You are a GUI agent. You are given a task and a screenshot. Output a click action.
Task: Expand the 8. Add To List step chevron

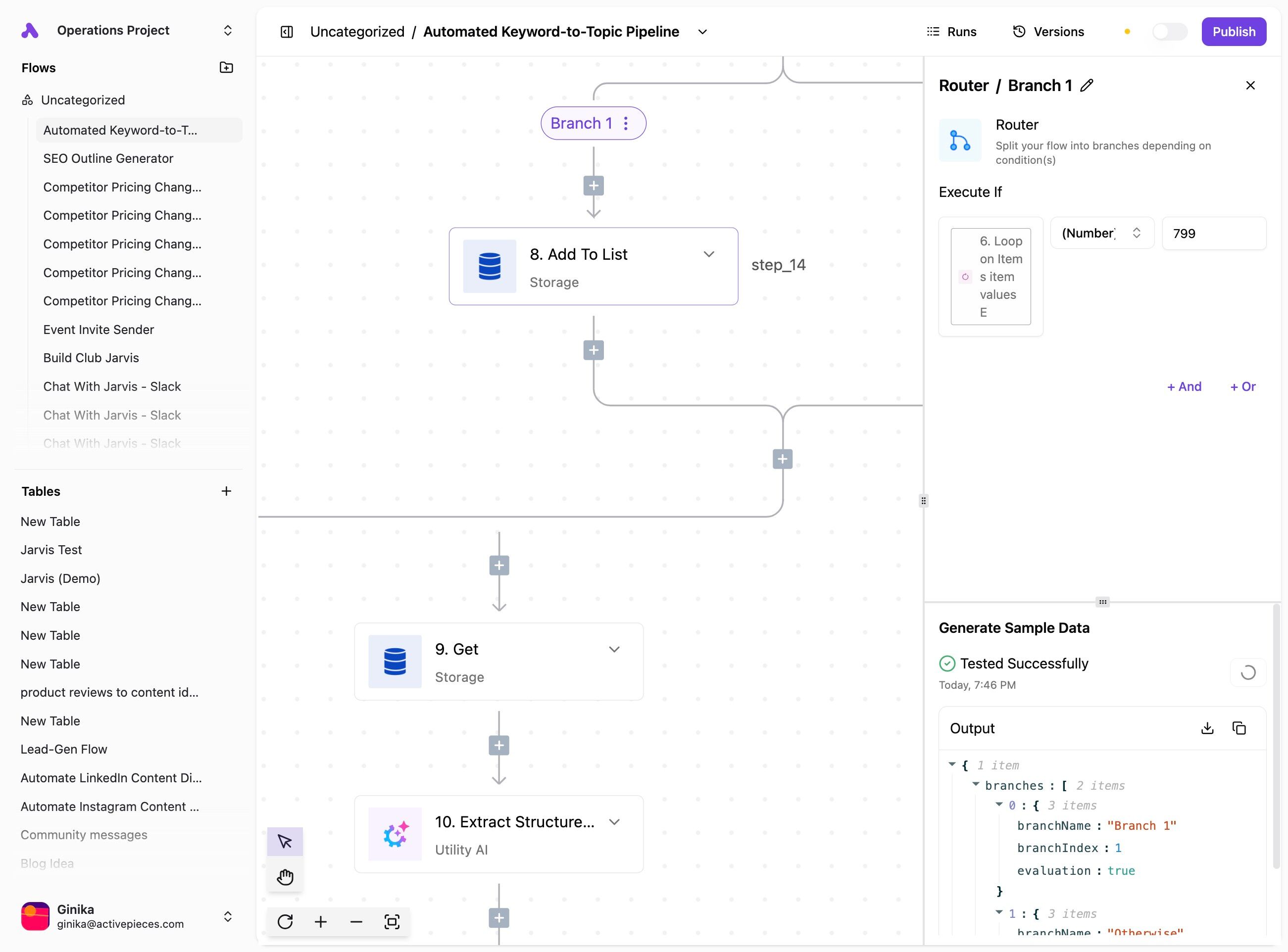[x=709, y=254]
